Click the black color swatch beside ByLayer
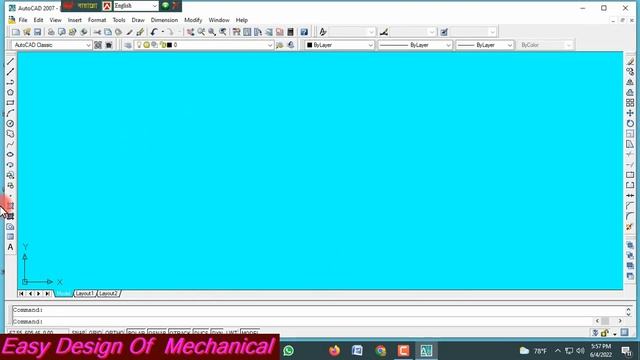This screenshot has height=360, width=640. coord(309,45)
